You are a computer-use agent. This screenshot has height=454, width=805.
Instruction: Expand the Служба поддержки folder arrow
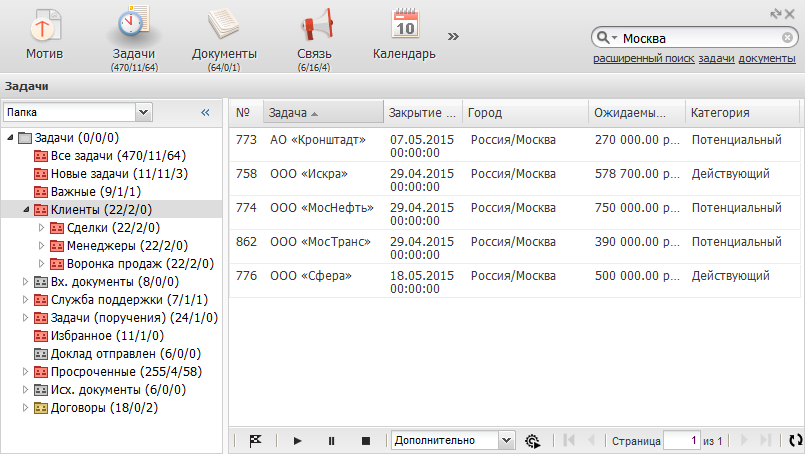point(25,299)
